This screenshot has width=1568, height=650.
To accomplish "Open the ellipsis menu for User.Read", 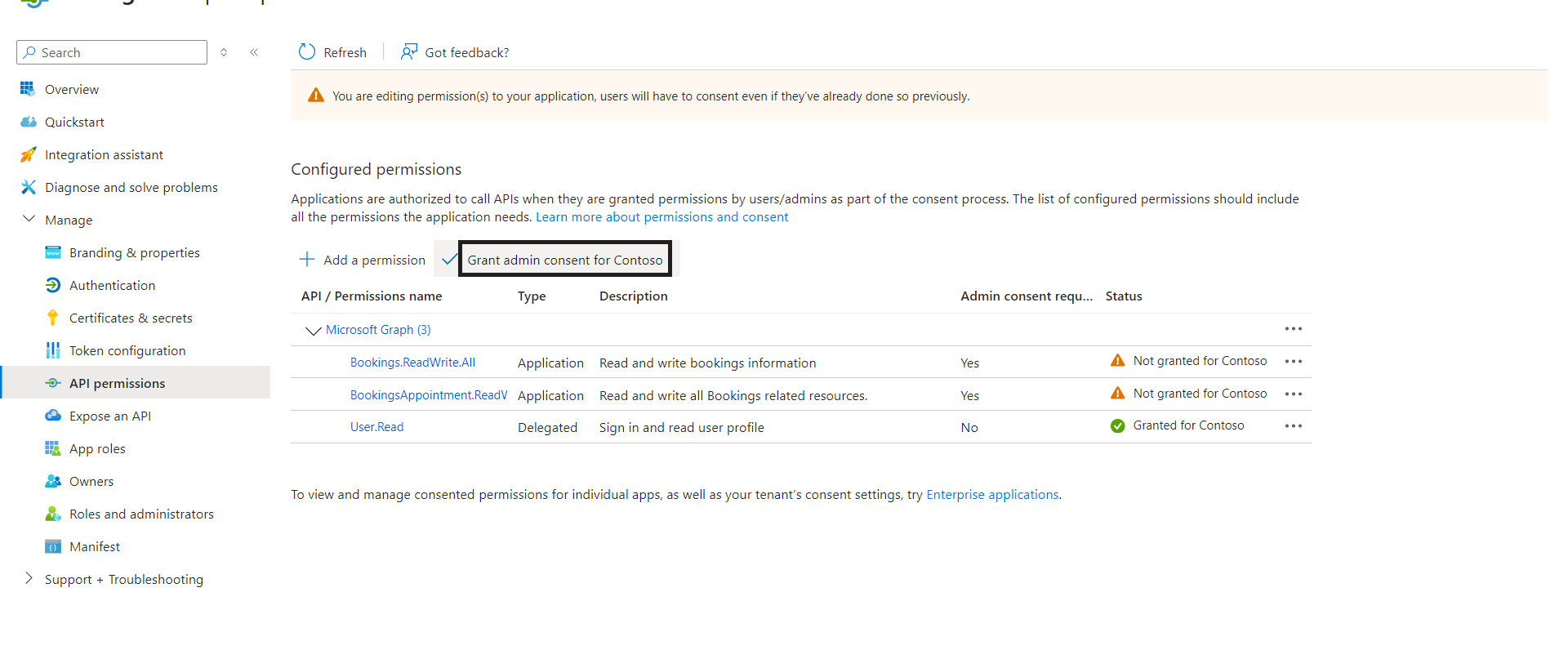I will [1293, 425].
